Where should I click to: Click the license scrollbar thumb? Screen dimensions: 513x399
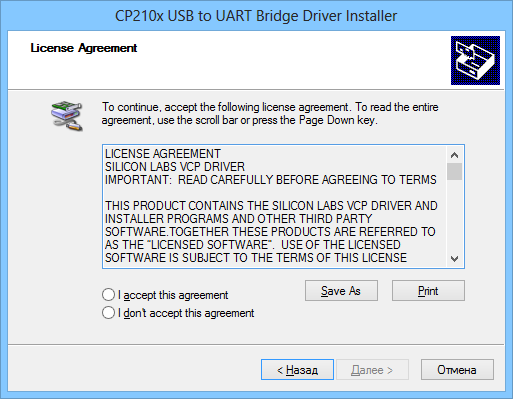454,171
